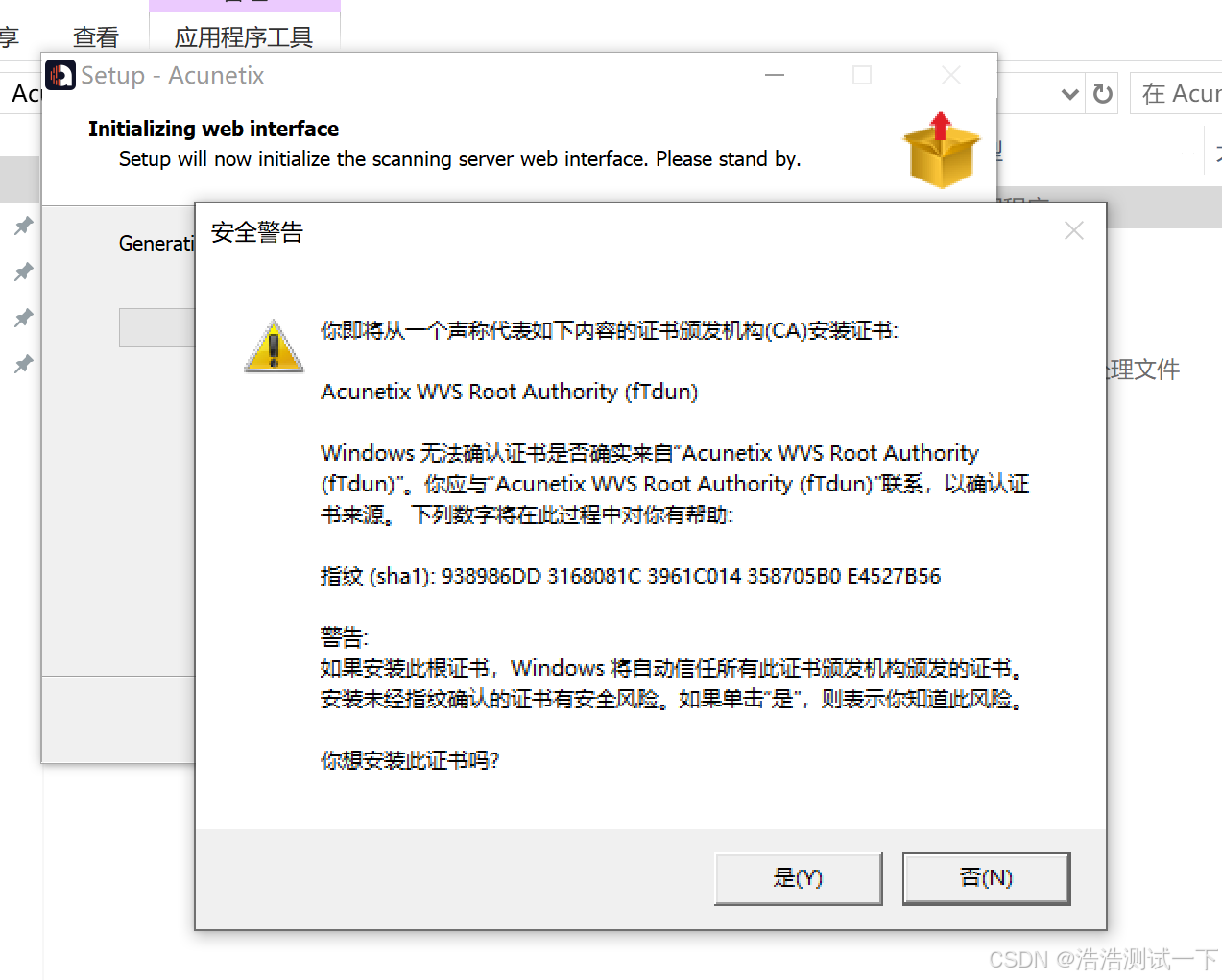
Task: Click the sha1 fingerprint text line
Action: coord(631,576)
